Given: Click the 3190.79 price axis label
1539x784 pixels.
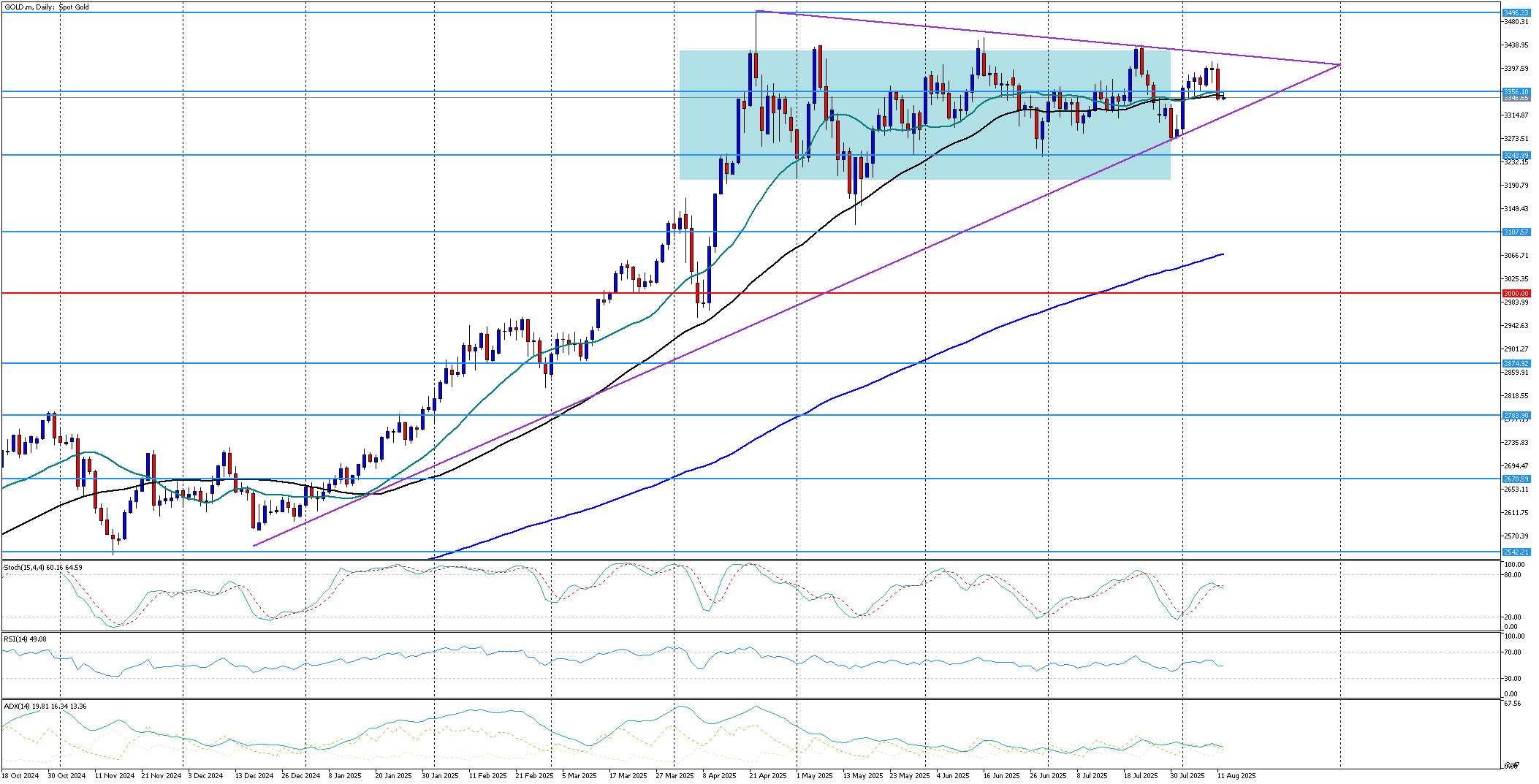Looking at the screenshot, I should (1516, 185).
